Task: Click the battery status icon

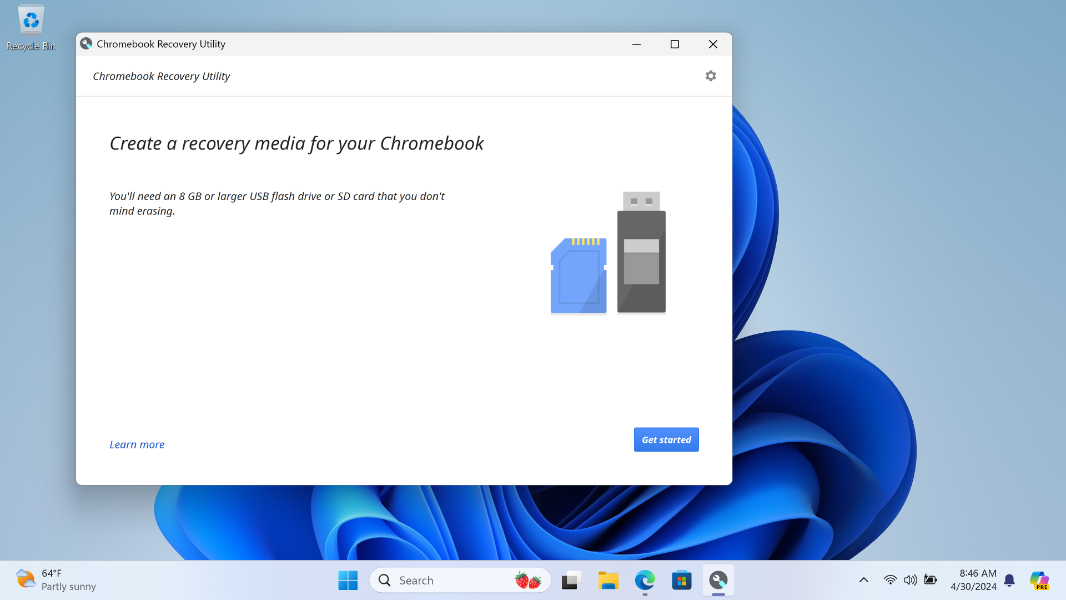Action: click(931, 580)
